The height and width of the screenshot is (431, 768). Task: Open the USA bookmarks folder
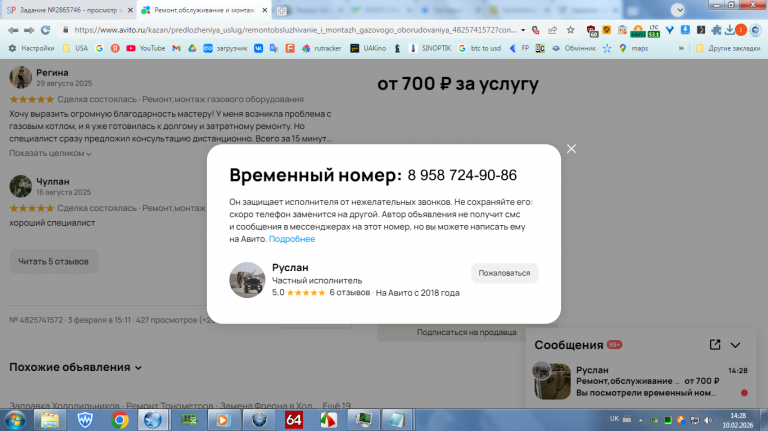(75, 48)
